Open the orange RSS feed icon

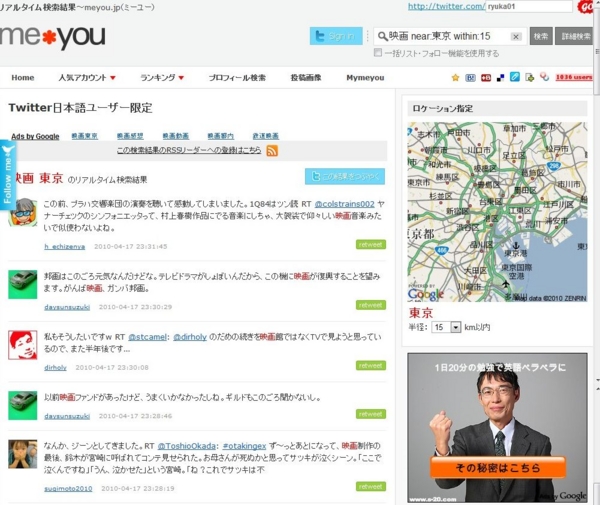click(272, 151)
